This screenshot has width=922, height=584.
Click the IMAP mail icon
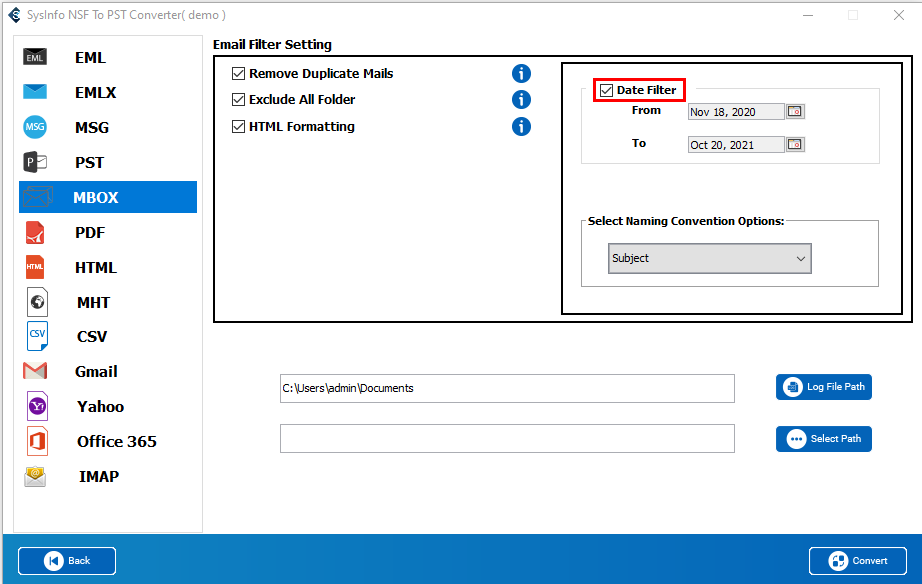pyautogui.click(x=35, y=476)
